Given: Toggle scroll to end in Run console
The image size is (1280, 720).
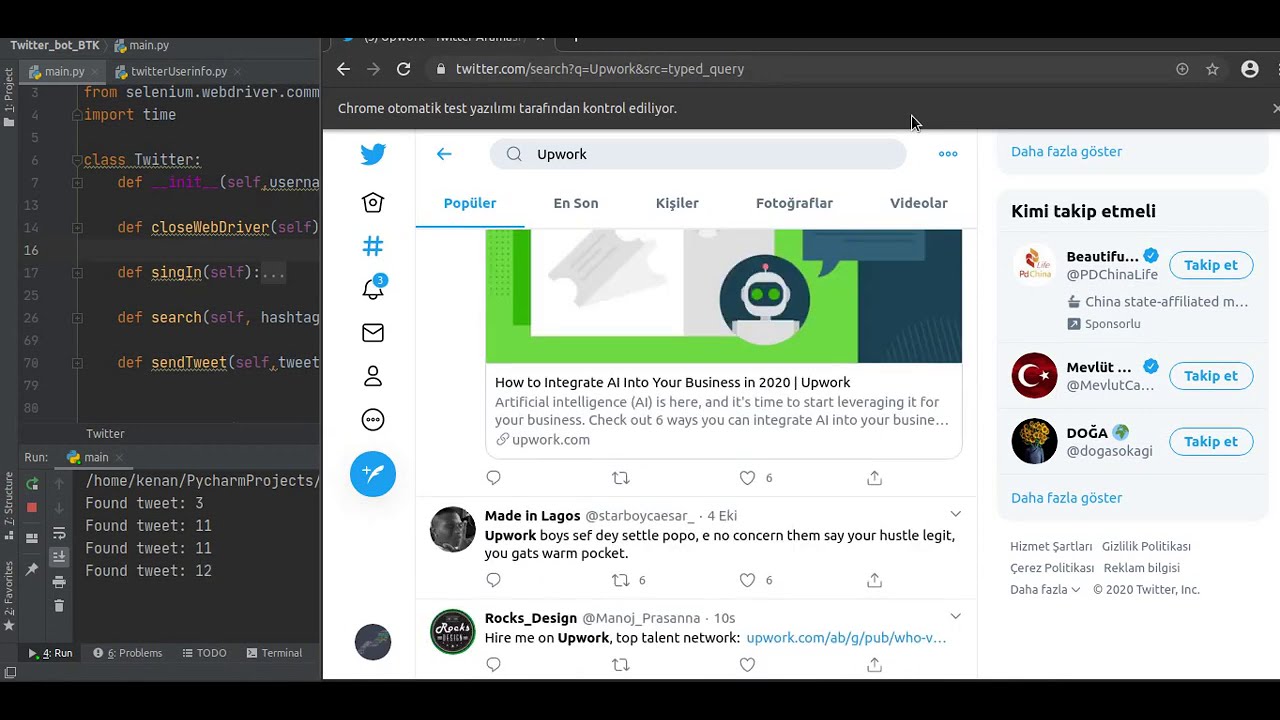Looking at the screenshot, I should 59,557.
